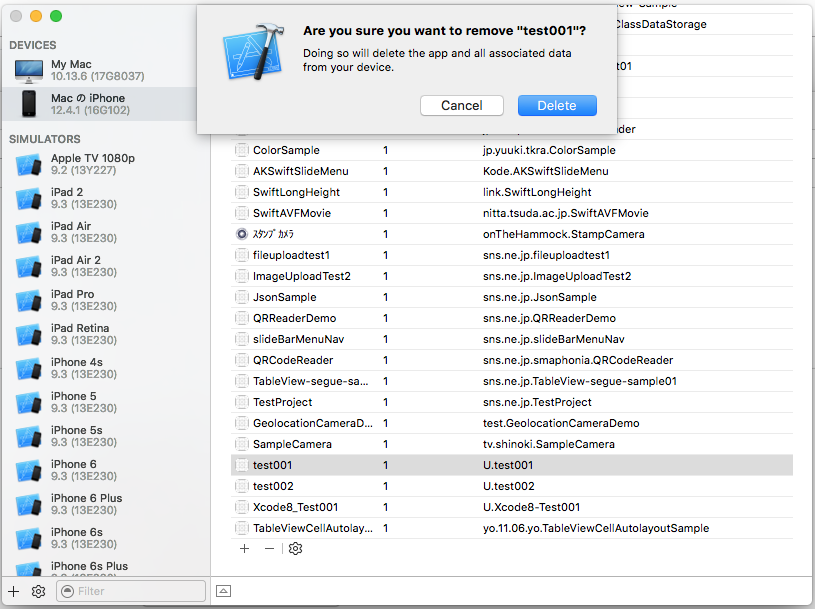Click the iPad Pro simulator icon
Viewport: 815px width, 609px height.
click(x=29, y=301)
